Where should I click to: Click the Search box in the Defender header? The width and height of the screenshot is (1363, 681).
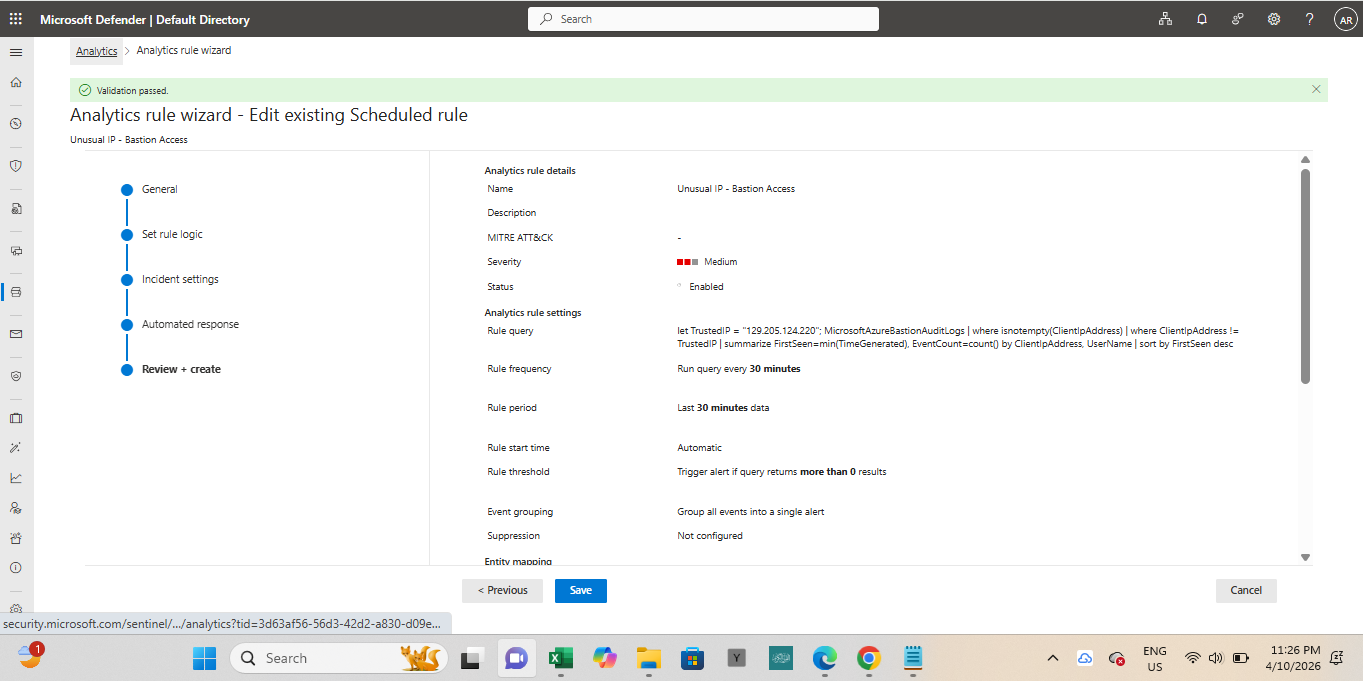pyautogui.click(x=703, y=19)
